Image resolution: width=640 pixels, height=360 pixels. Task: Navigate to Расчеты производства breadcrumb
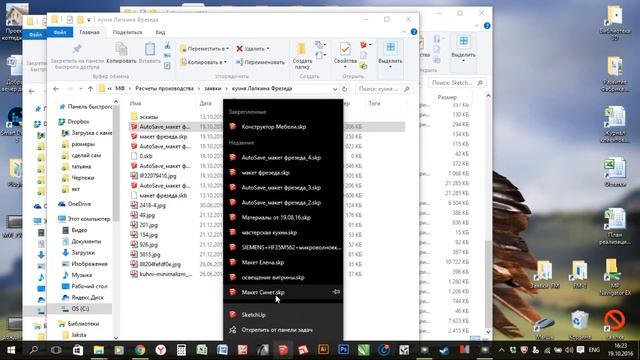point(164,89)
